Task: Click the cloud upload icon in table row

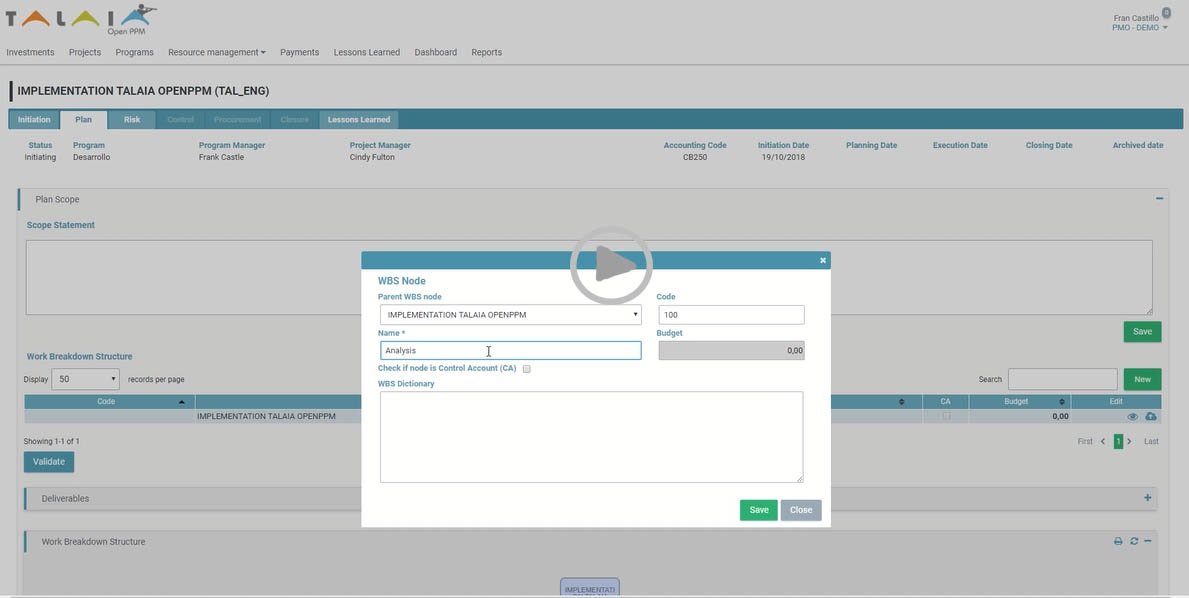Action: tap(1150, 417)
